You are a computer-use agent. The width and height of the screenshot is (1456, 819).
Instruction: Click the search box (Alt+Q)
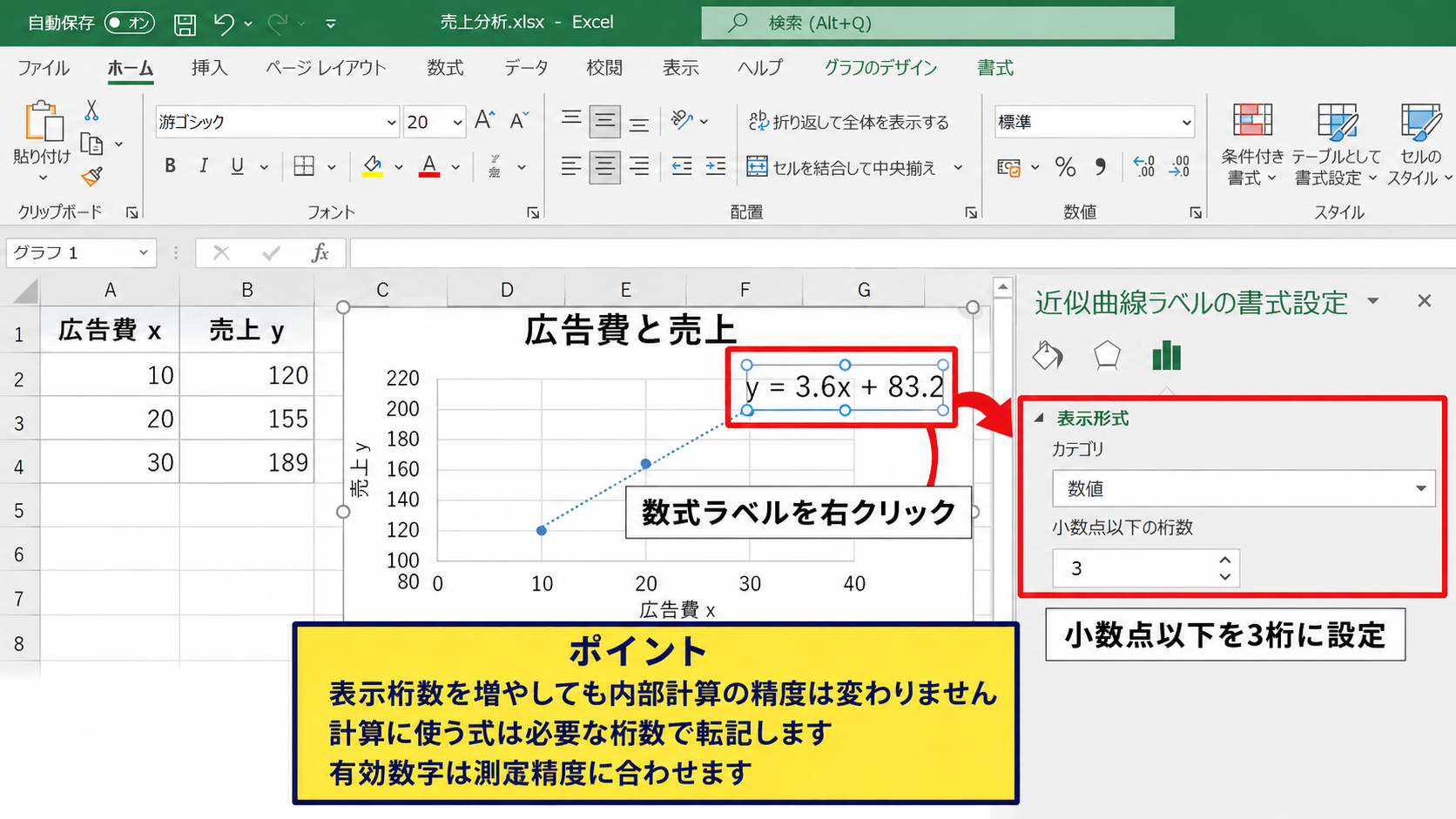coord(938,23)
